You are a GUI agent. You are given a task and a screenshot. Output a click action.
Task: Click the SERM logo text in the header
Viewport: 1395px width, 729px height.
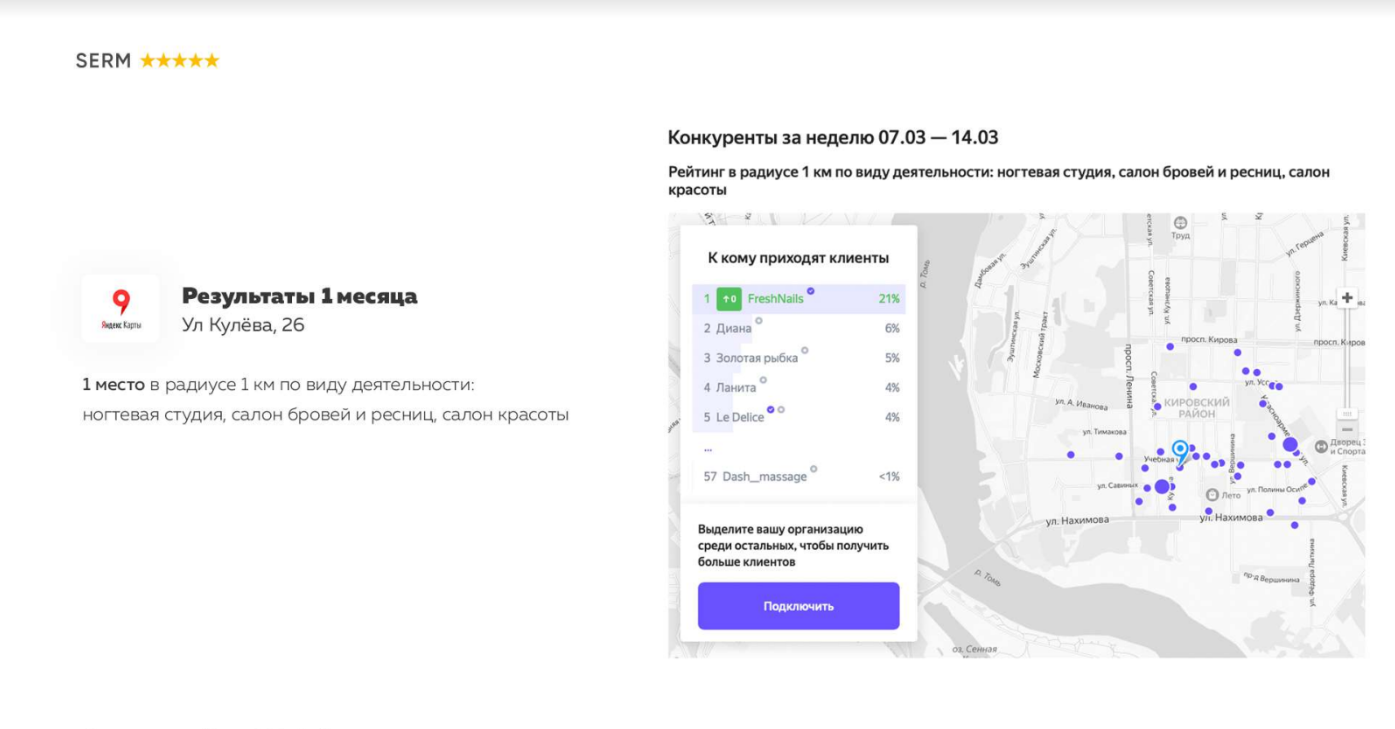(103, 61)
